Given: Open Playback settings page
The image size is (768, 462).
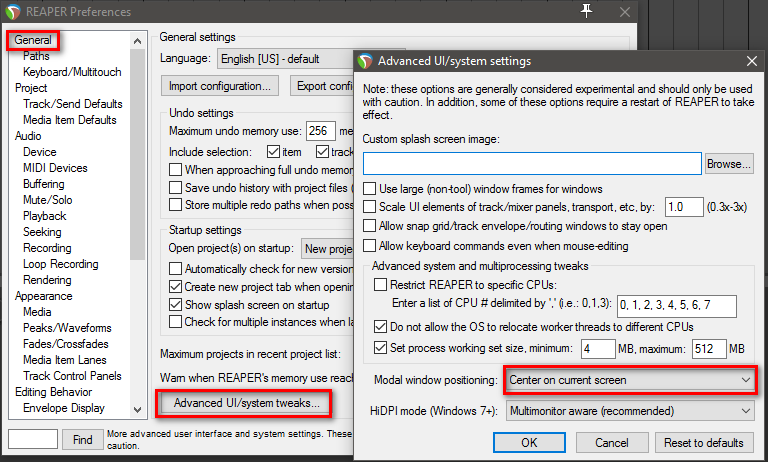Looking at the screenshot, I should point(45,216).
